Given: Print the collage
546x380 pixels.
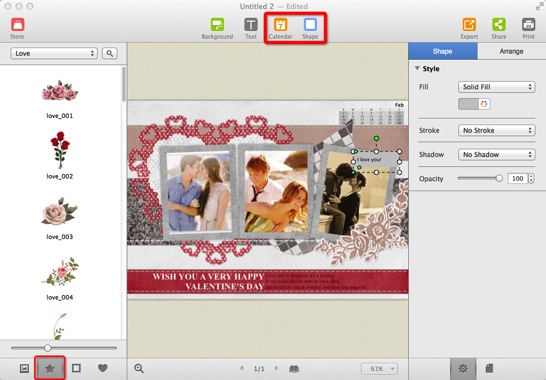Looking at the screenshot, I should pos(528,29).
